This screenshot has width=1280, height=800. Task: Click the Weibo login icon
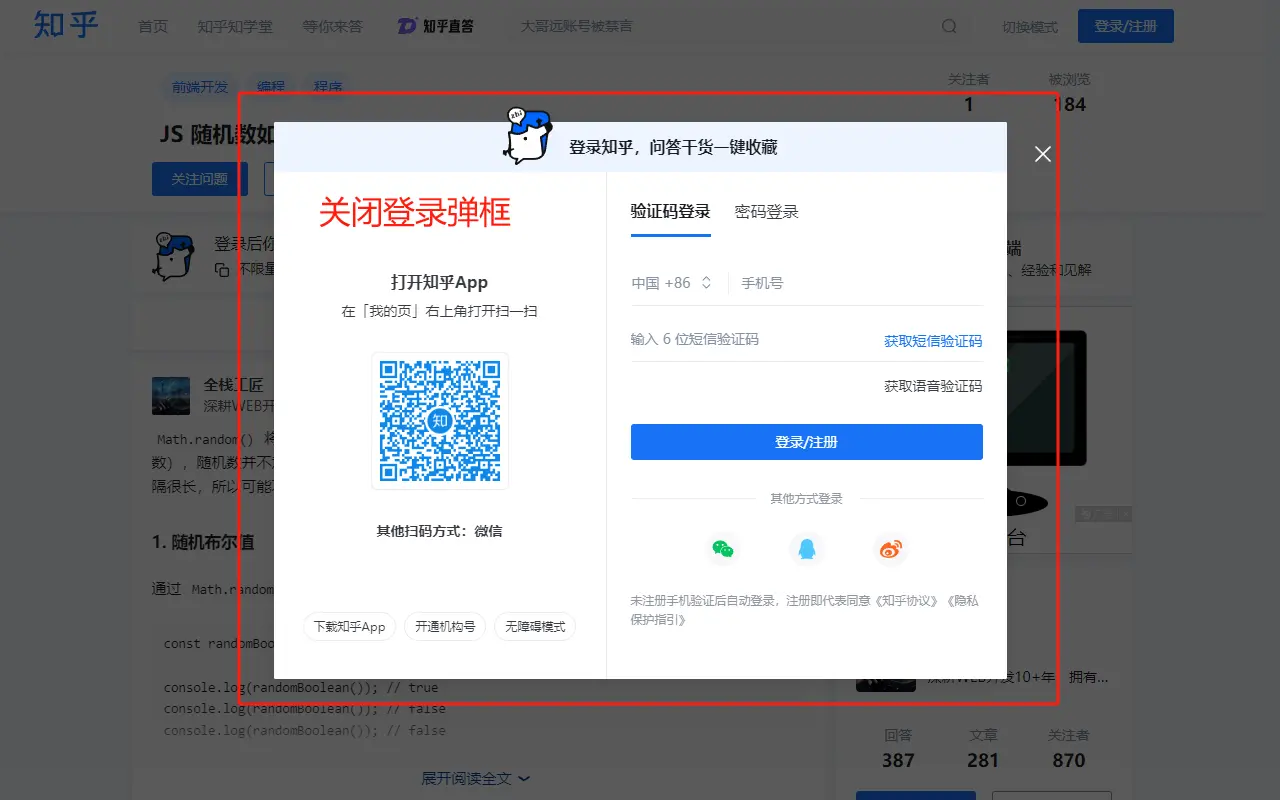click(x=890, y=548)
